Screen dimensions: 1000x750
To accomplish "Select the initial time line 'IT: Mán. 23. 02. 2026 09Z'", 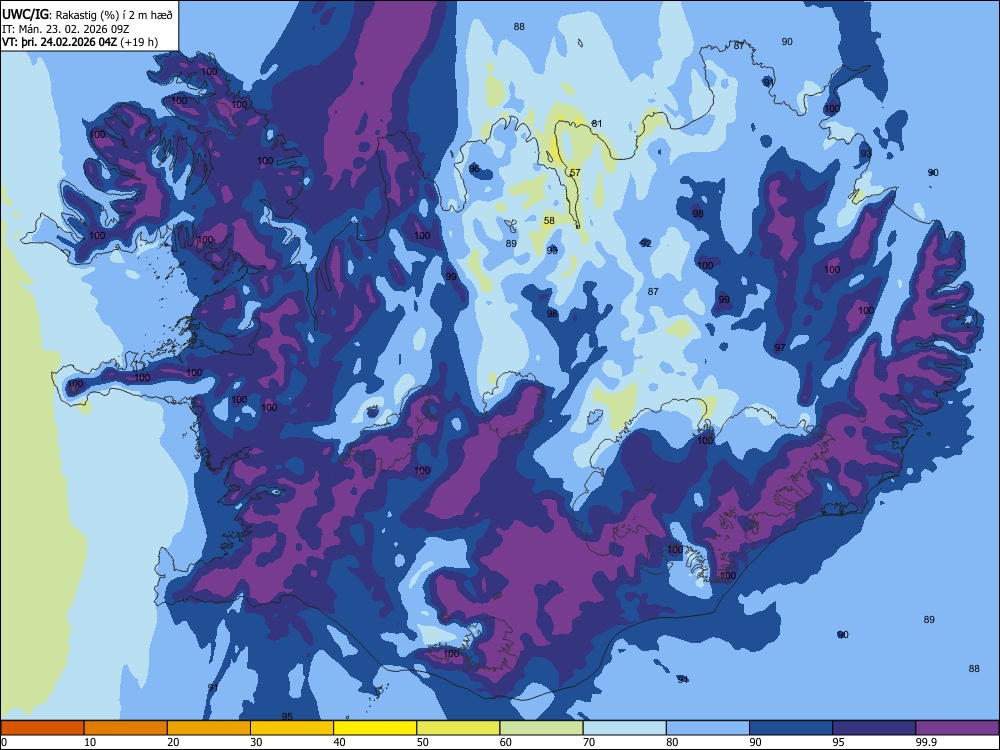I will [66, 29].
